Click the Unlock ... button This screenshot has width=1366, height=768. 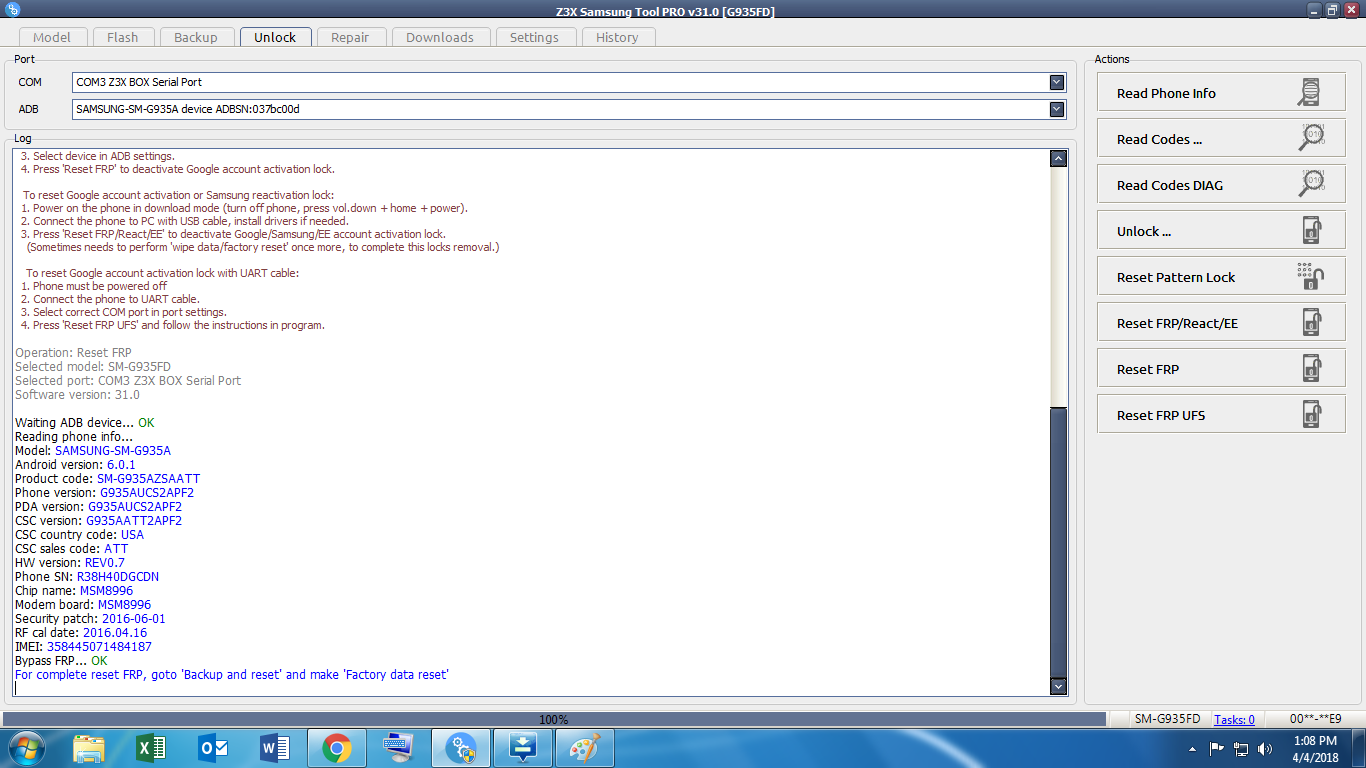pyautogui.click(x=1221, y=231)
